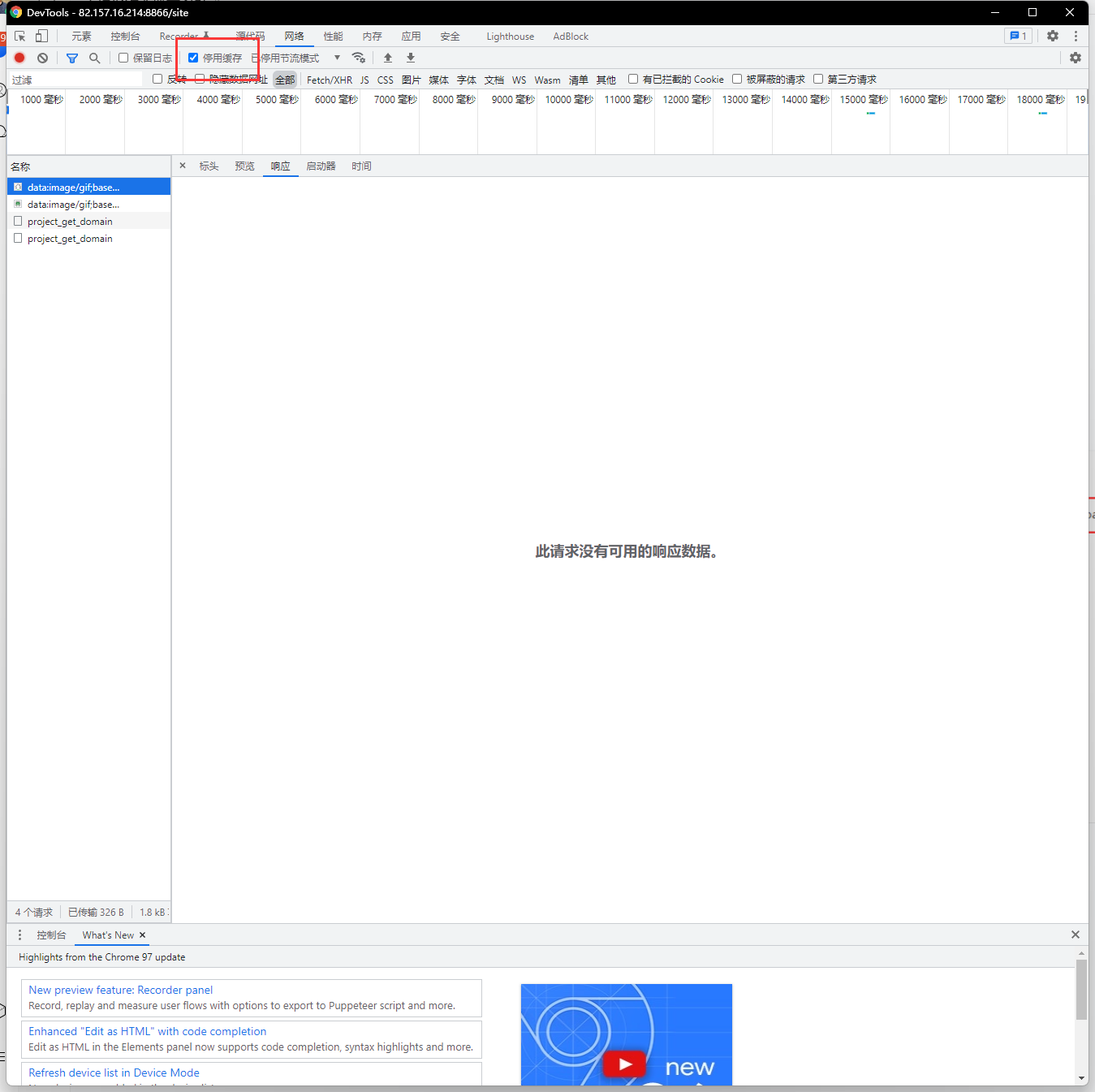The width and height of the screenshot is (1095, 1092).
Task: Close the request details pane
Action: point(183,166)
